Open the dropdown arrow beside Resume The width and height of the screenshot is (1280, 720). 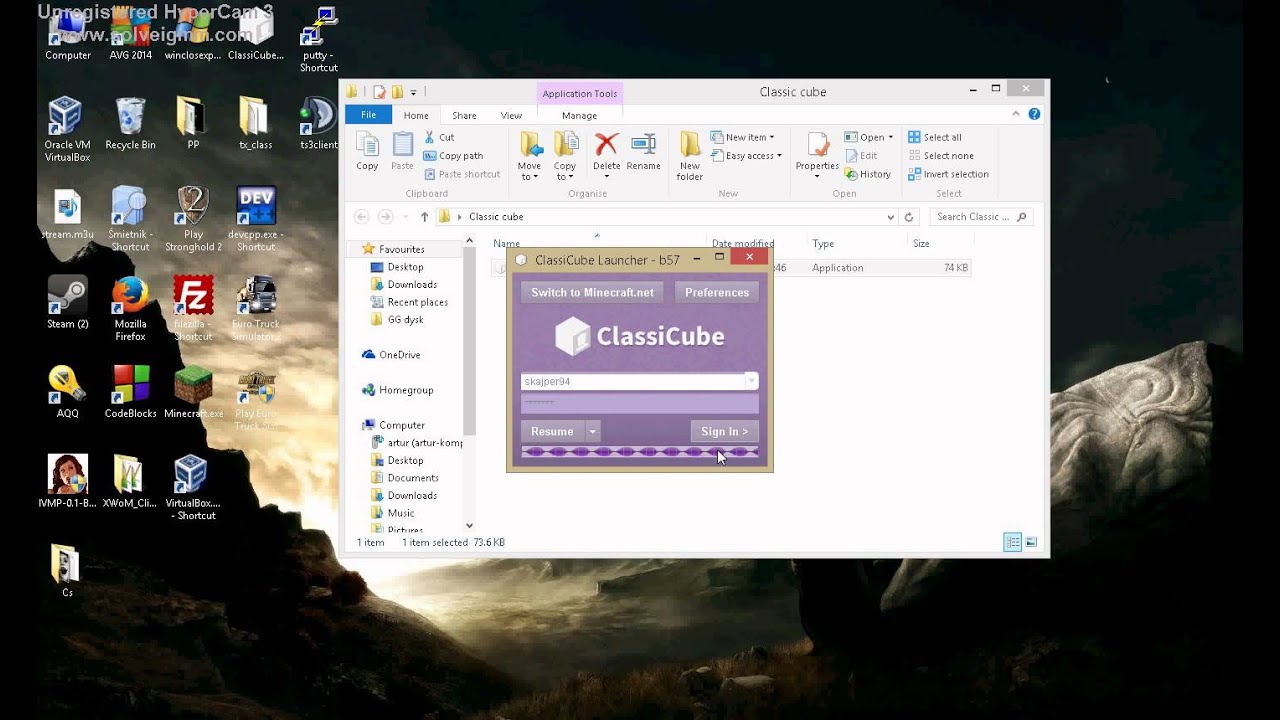592,432
